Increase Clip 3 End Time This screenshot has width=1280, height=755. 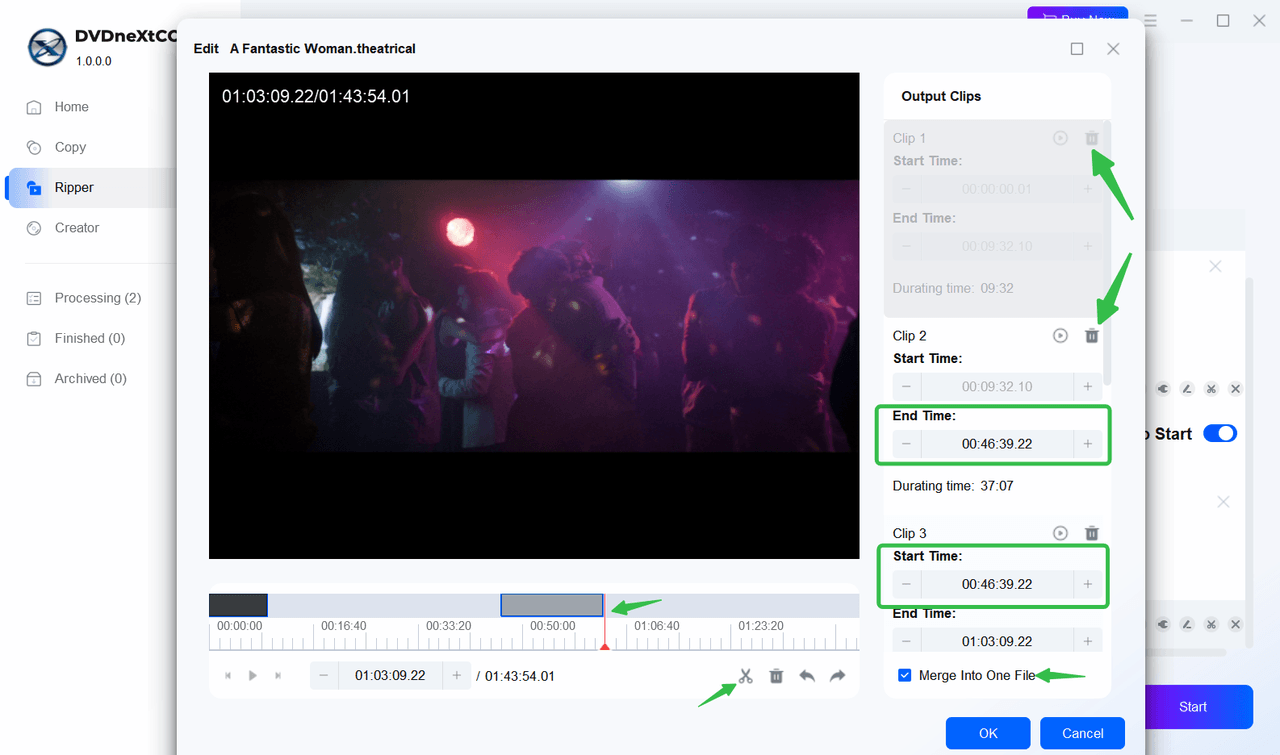(x=1088, y=641)
